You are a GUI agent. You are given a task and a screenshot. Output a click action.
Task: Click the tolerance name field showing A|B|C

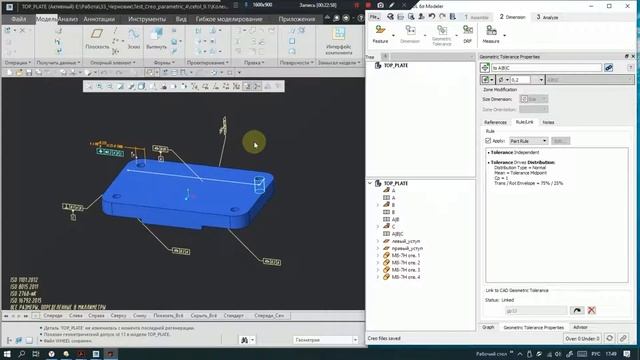click(x=546, y=68)
